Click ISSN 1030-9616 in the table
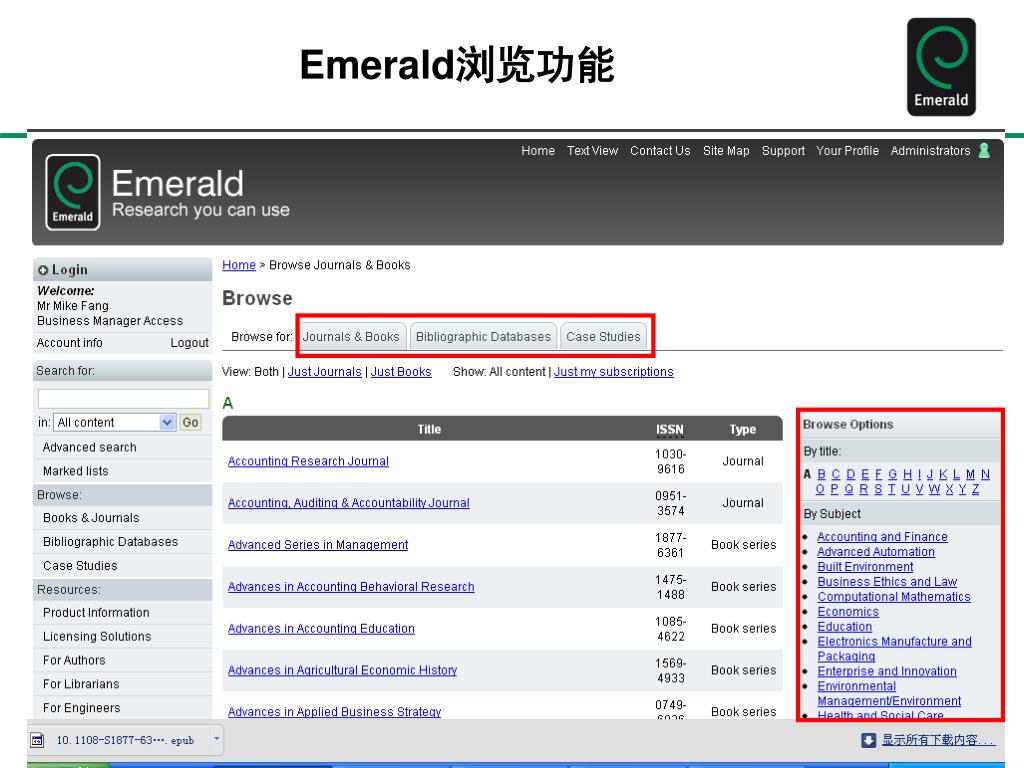The height and width of the screenshot is (768, 1024). (671, 462)
